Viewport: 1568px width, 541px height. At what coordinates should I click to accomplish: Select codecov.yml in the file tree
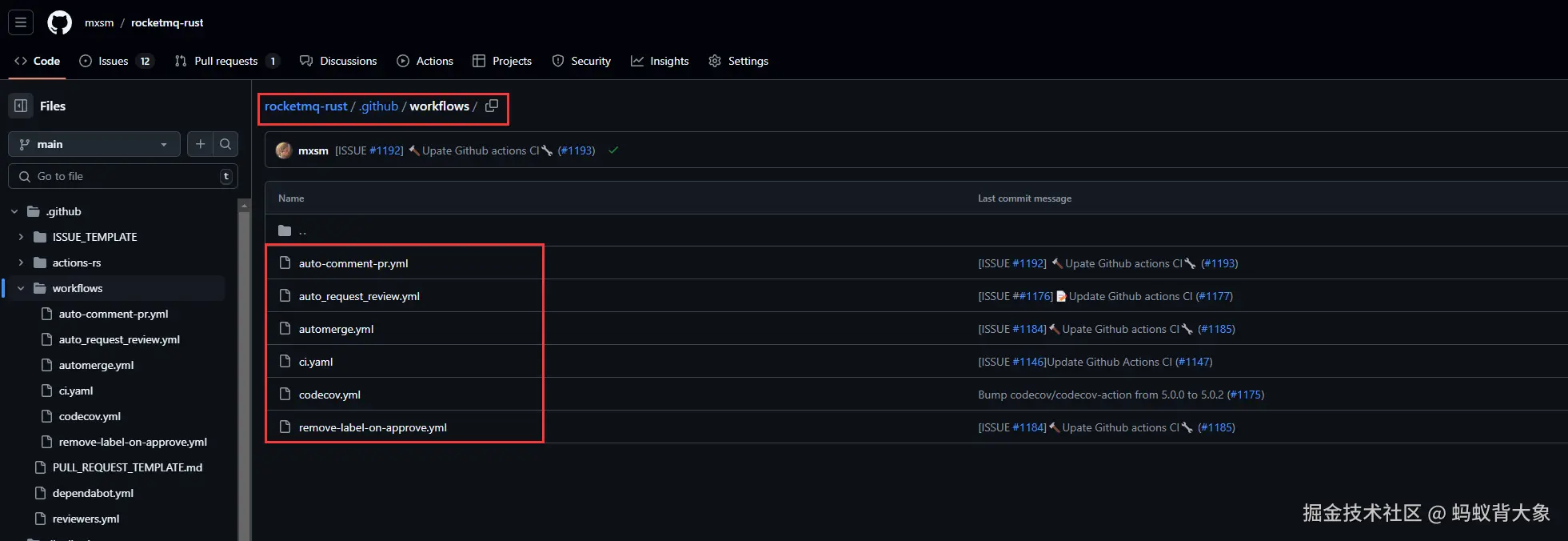coord(90,416)
